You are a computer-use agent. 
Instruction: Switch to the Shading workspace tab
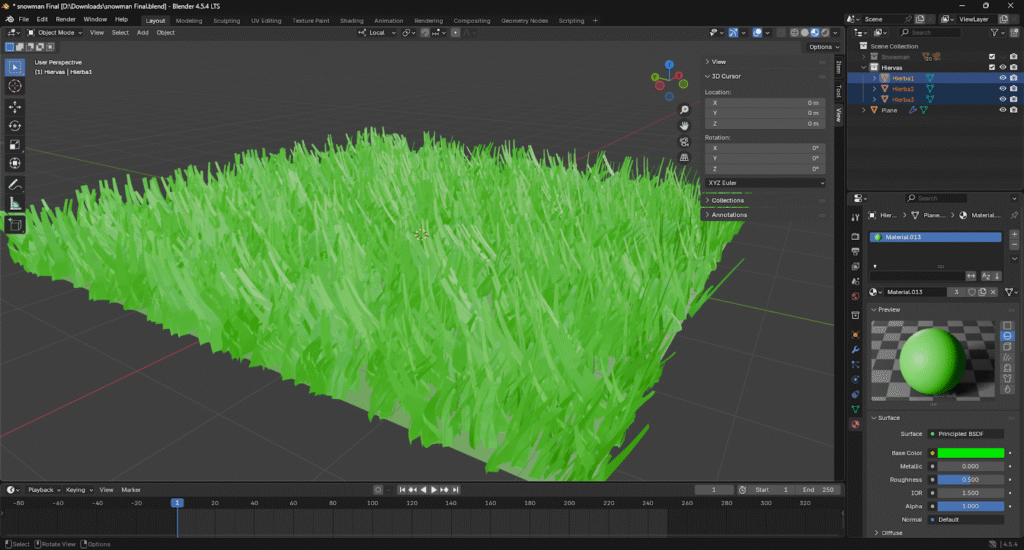pos(352,20)
